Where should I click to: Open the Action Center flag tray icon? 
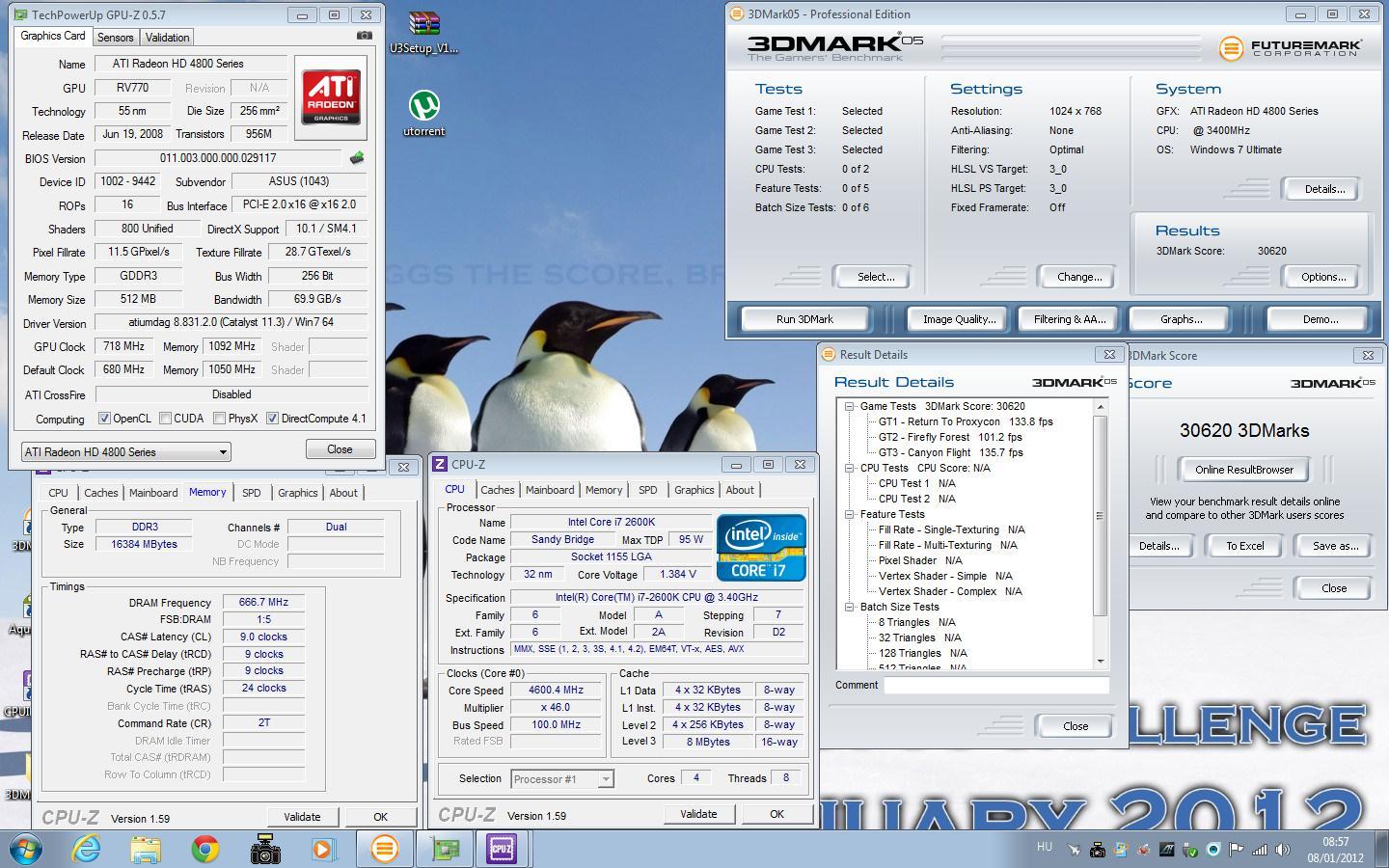[x=1237, y=850]
